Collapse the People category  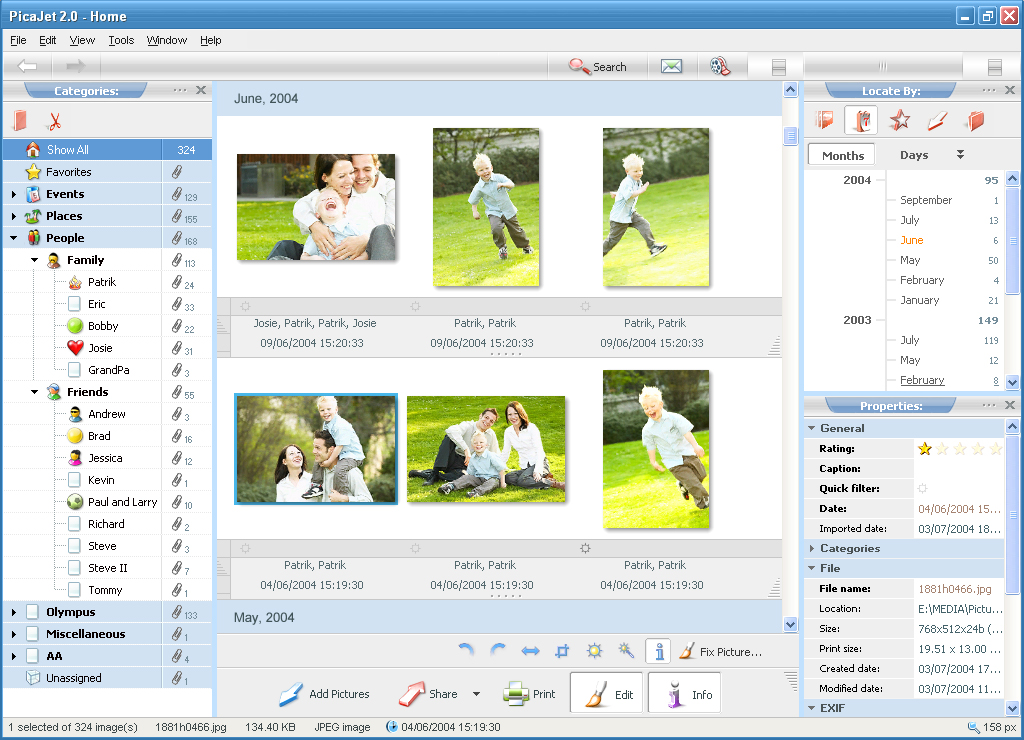14,238
